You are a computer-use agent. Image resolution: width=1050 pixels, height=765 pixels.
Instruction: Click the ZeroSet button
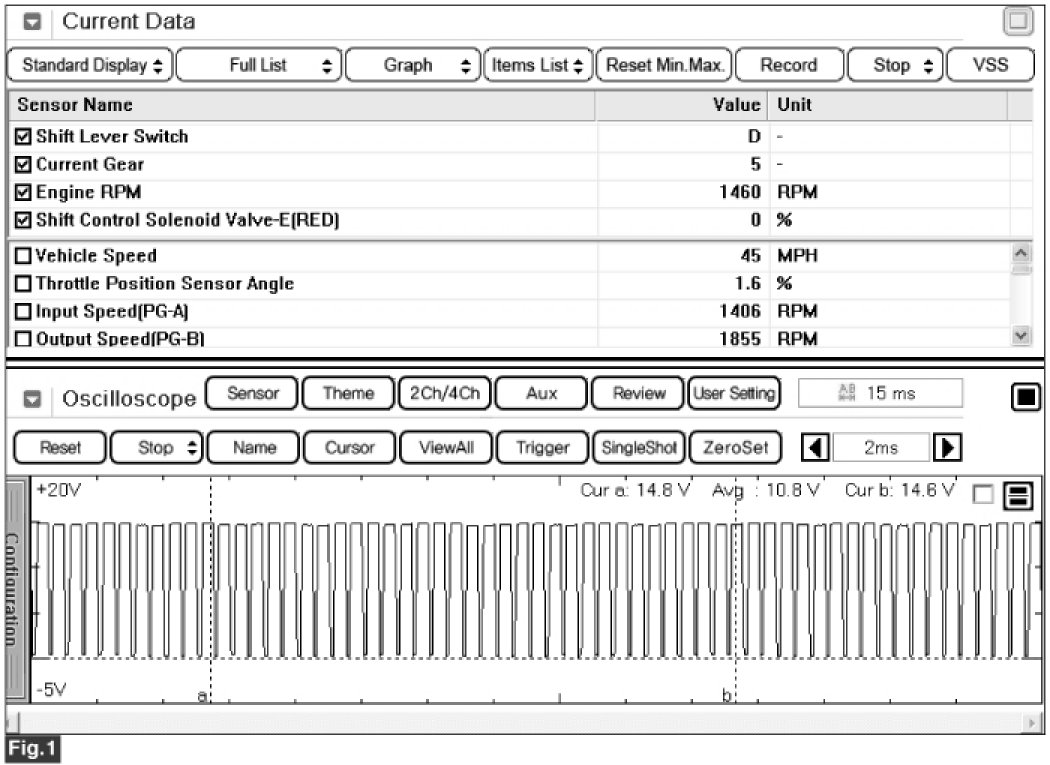(735, 447)
